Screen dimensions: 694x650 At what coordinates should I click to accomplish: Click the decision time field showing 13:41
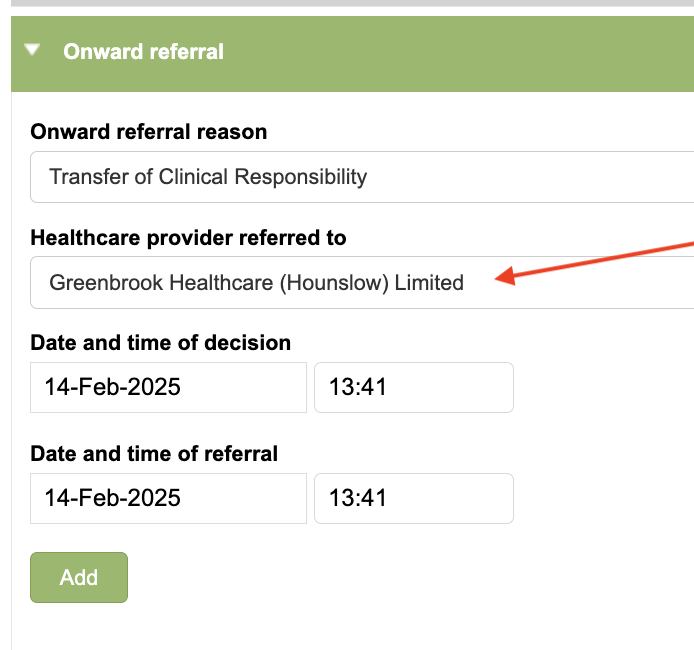pos(413,387)
